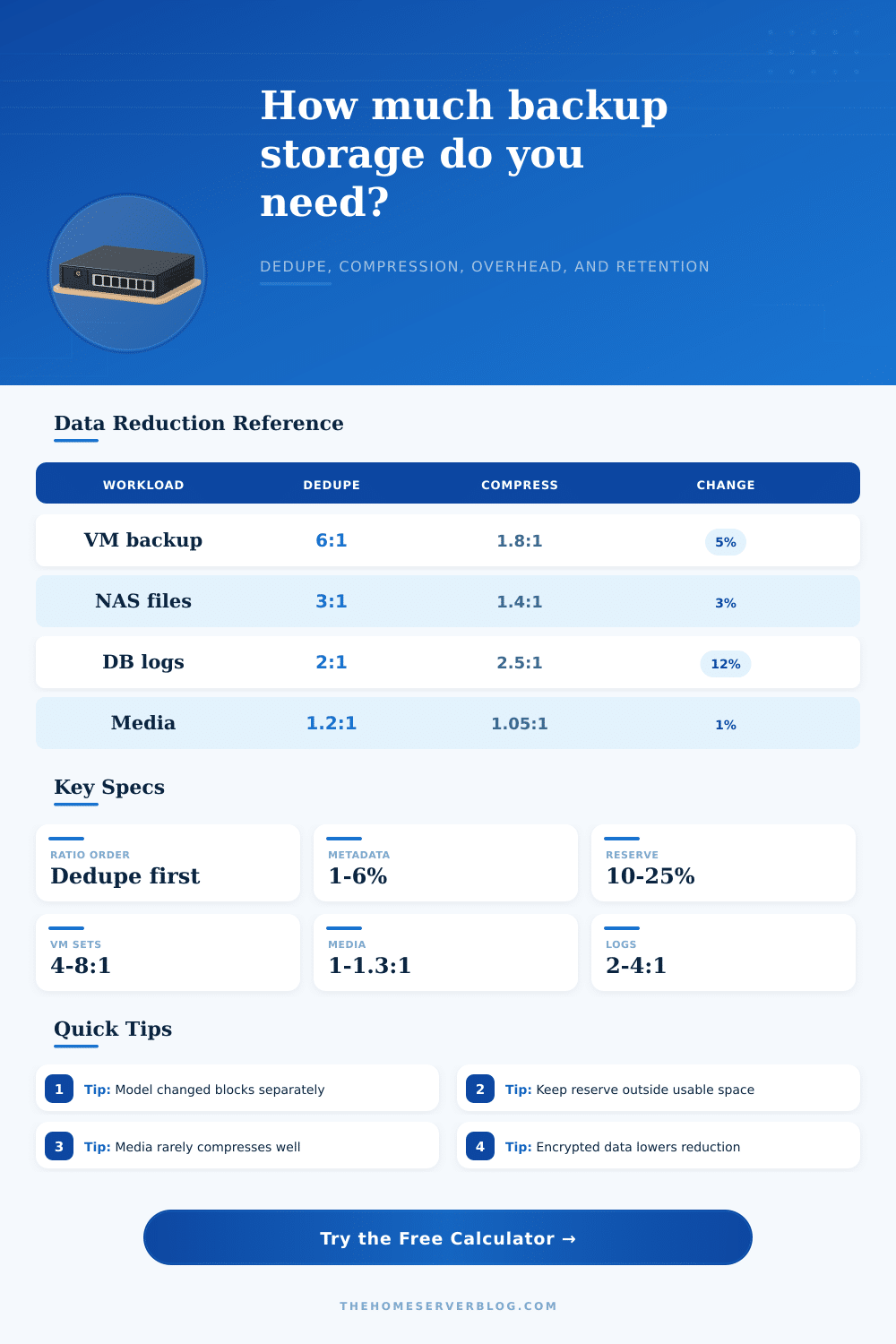
Task: Click the 2.5:1 compress value
Action: tap(520, 663)
